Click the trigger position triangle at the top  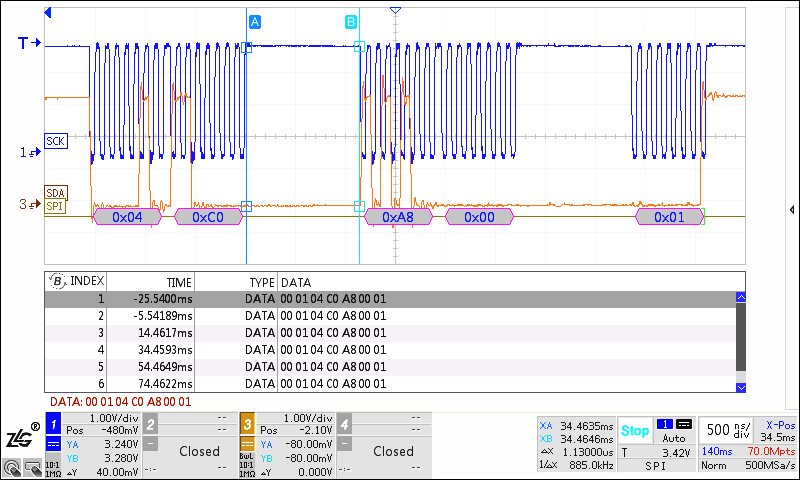[395, 10]
